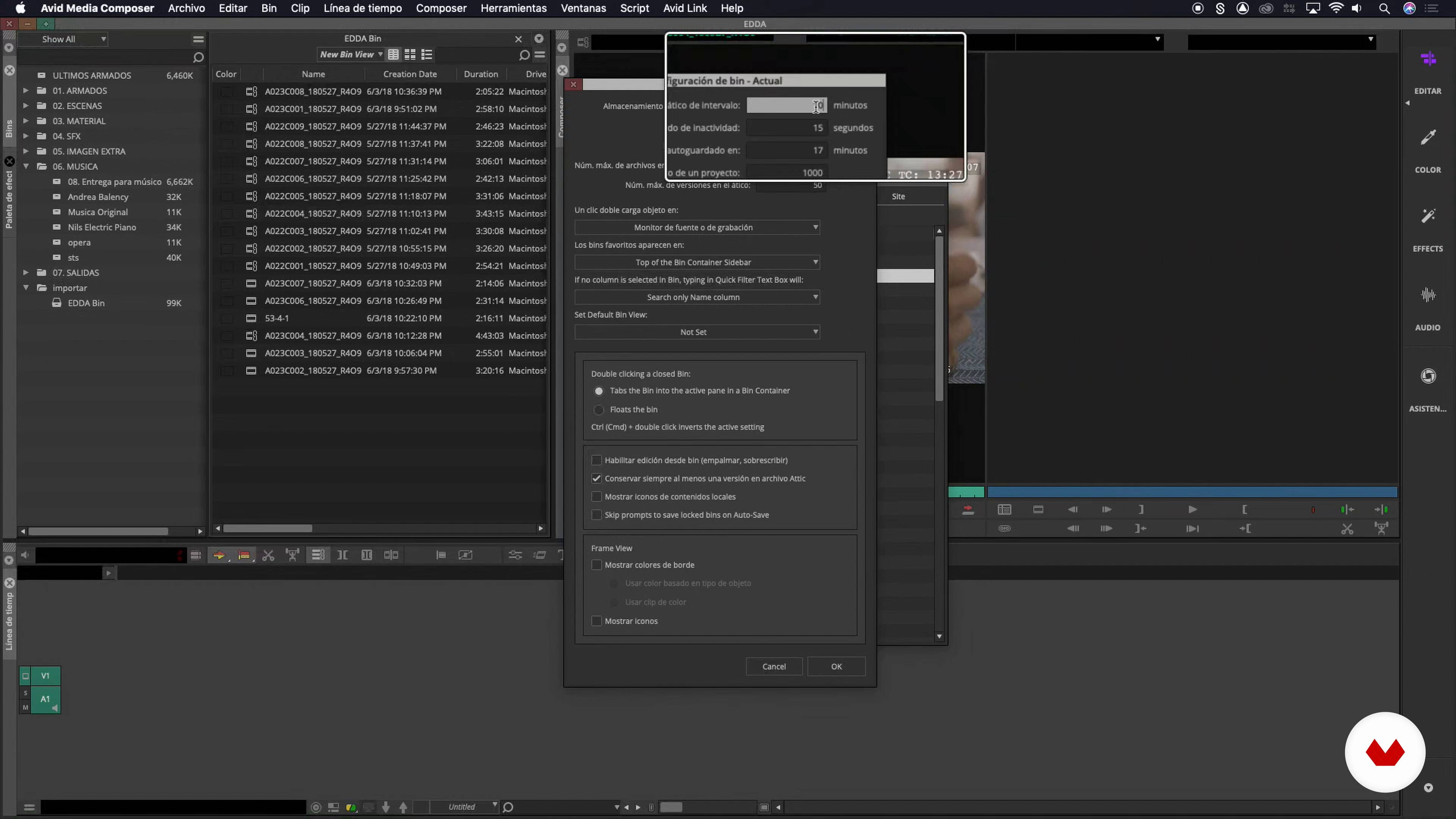Image resolution: width=1456 pixels, height=819 pixels.
Task: Click the bin horizontal scrollbar thumb
Action: (x=267, y=529)
